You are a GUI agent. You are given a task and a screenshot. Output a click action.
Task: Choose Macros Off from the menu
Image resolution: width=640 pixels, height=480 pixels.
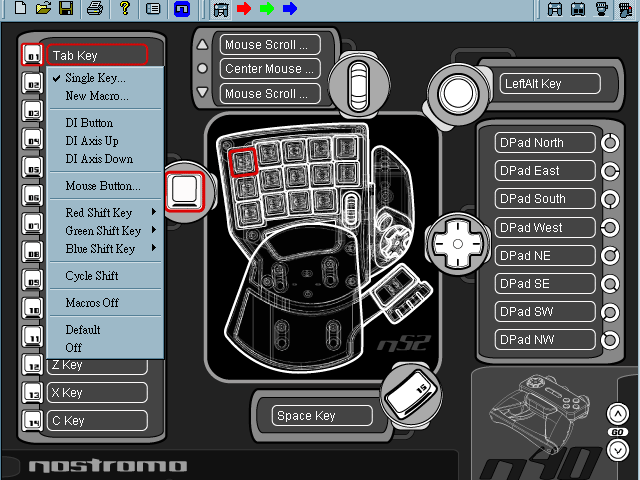[106, 302]
